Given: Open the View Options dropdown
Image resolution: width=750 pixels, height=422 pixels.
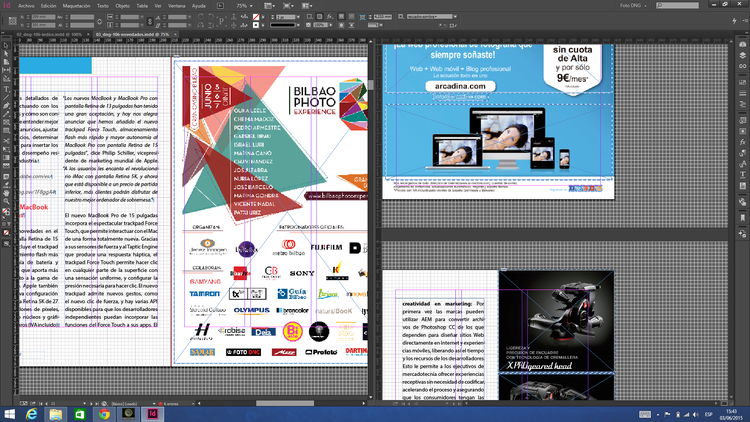Looking at the screenshot, I should (x=270, y=6).
